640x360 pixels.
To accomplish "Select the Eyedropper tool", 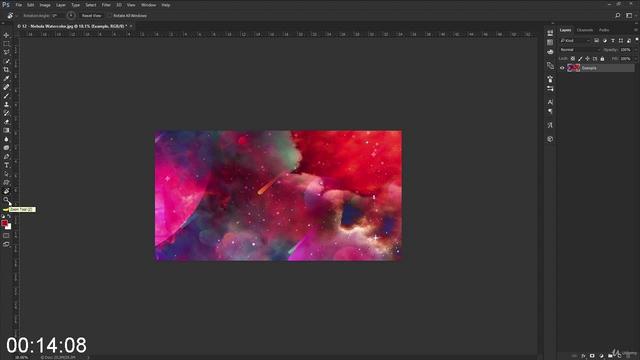I will 6,78.
